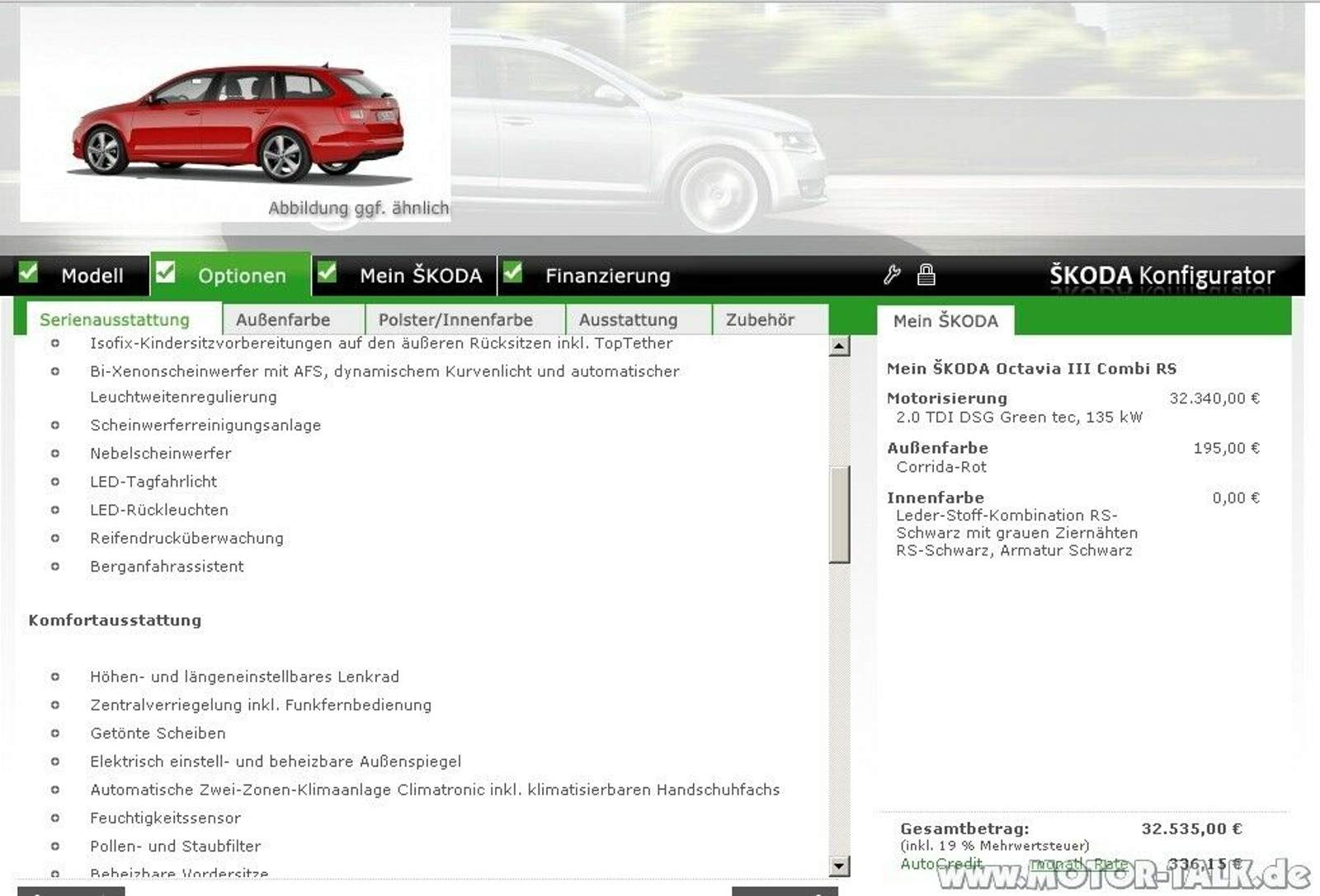Click the Climatronic Zwei-Zonen-Klimaanlage item

435,790
